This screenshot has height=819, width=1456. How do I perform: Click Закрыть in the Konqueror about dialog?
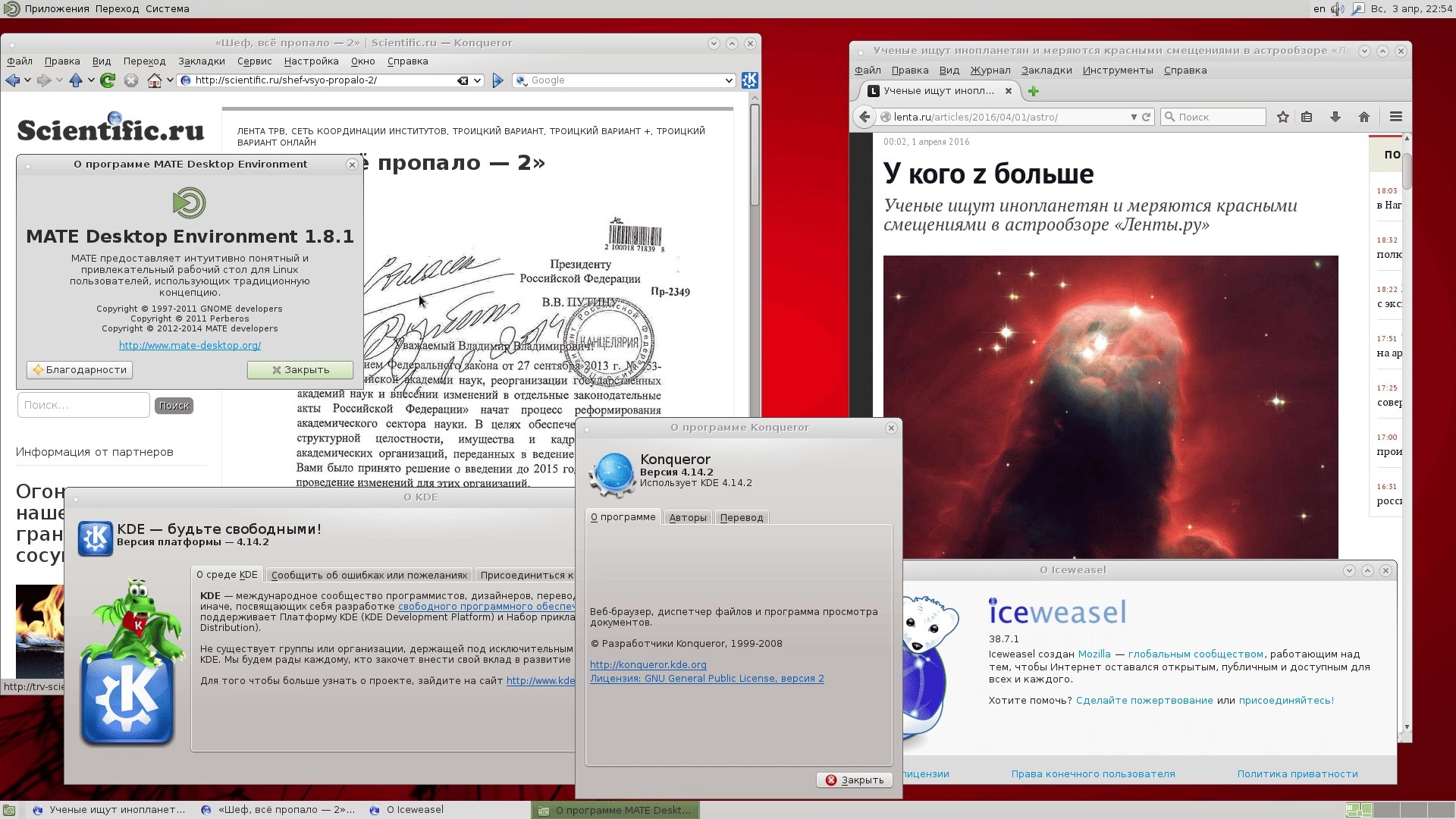click(x=855, y=780)
